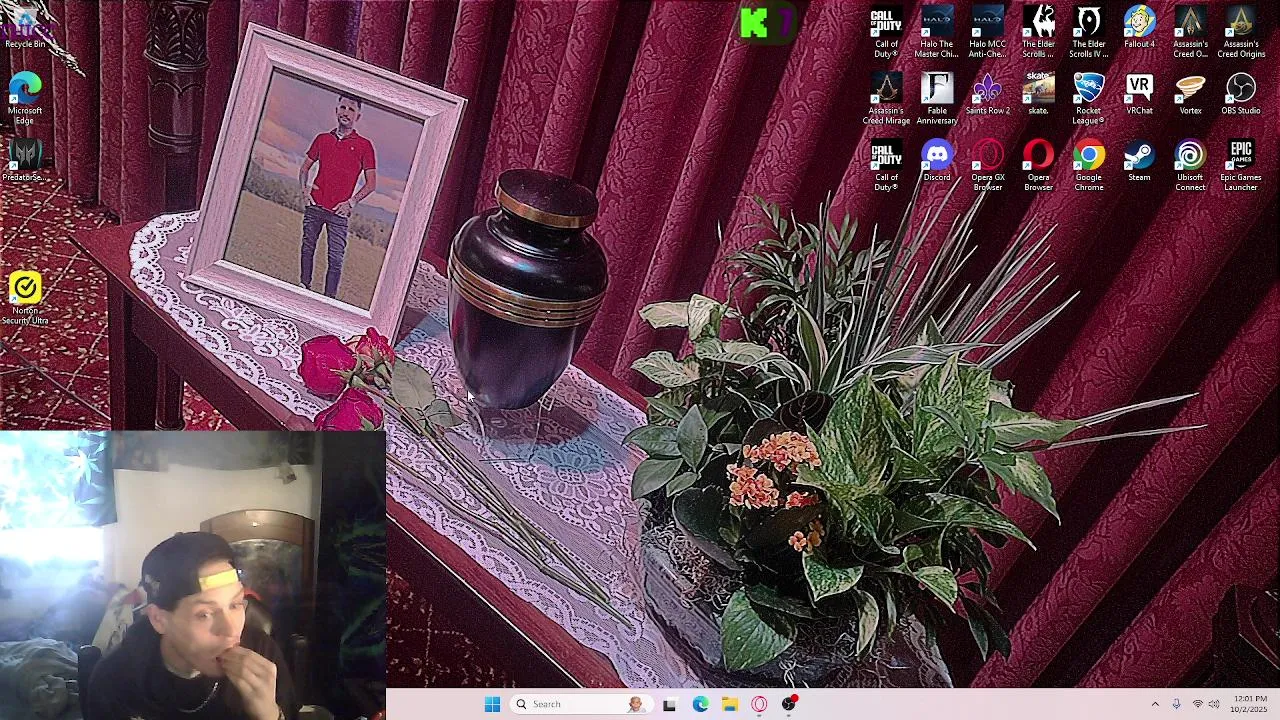Click the taskbar Search box
The height and width of the screenshot is (720, 1280).
point(582,704)
